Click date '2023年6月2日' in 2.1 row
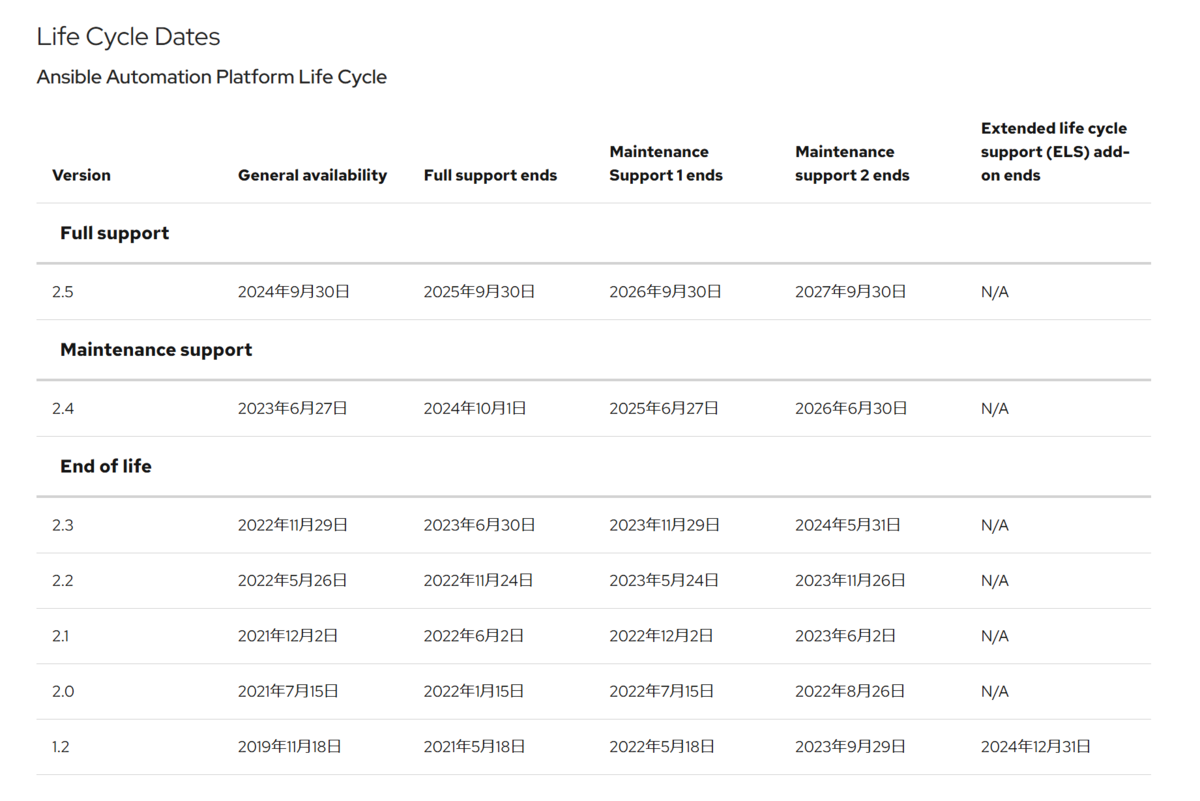This screenshot has width=1200, height=801. tap(846, 636)
